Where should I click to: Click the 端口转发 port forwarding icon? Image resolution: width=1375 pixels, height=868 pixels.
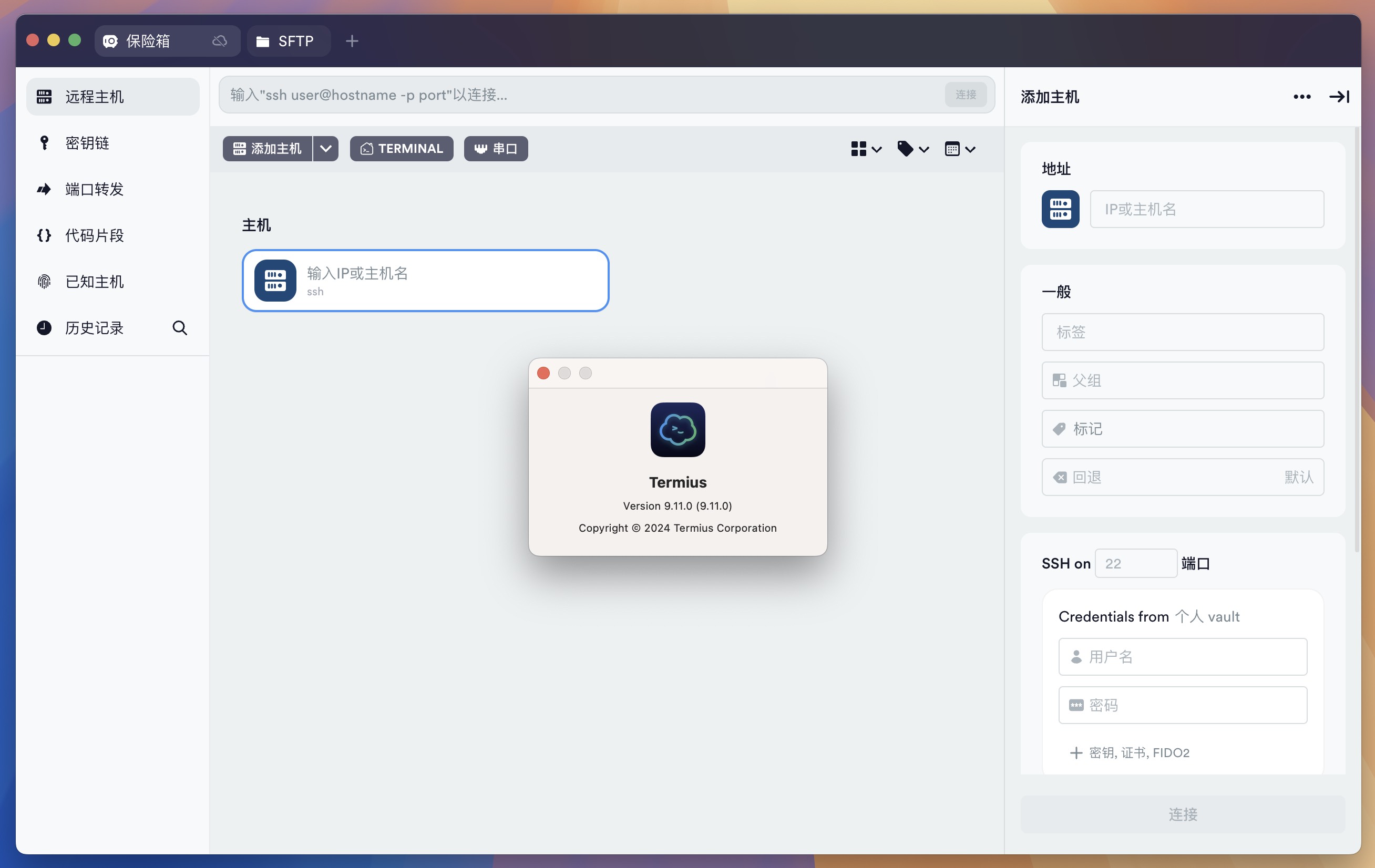(45, 189)
